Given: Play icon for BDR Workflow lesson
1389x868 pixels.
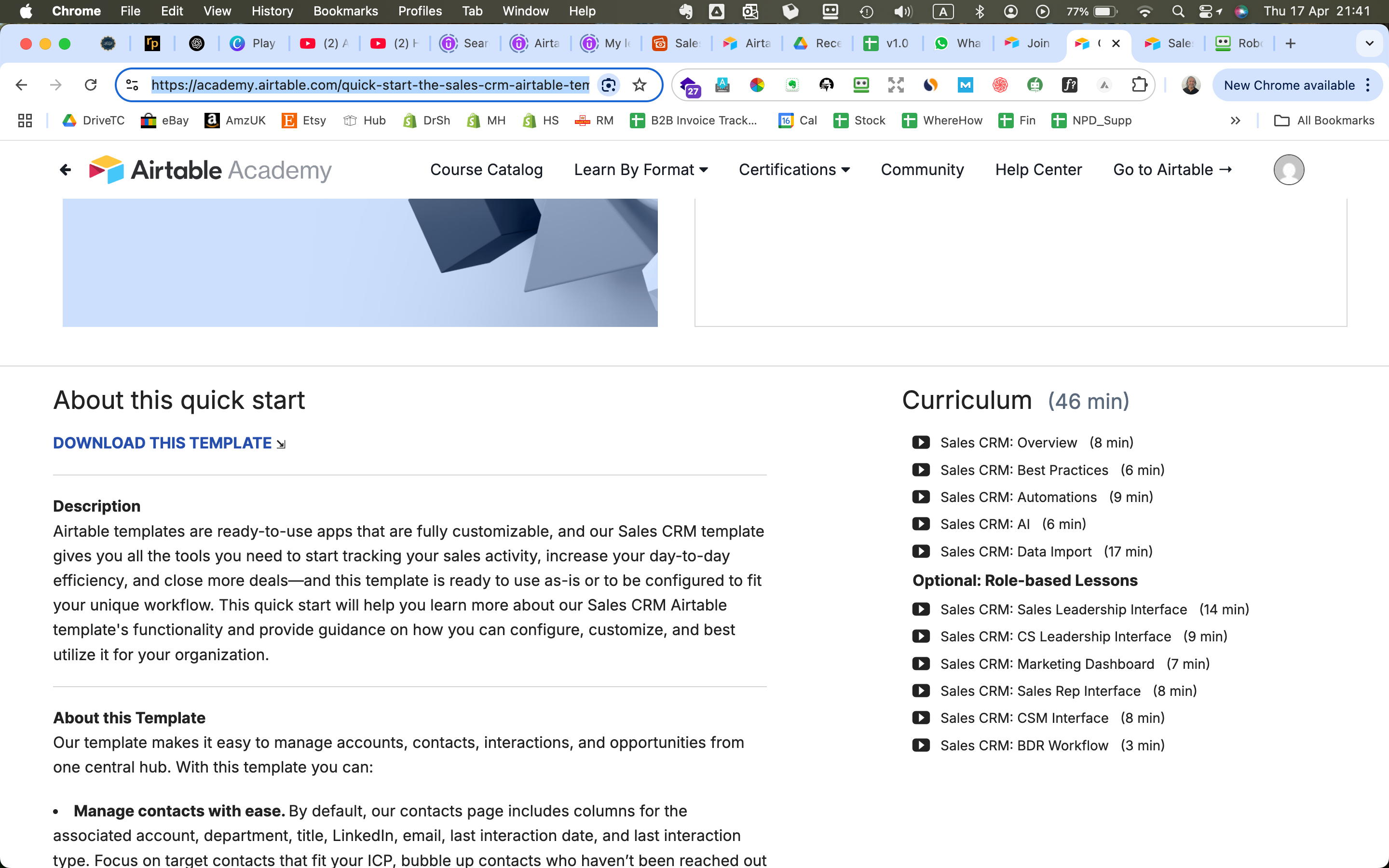Looking at the screenshot, I should coord(921,746).
